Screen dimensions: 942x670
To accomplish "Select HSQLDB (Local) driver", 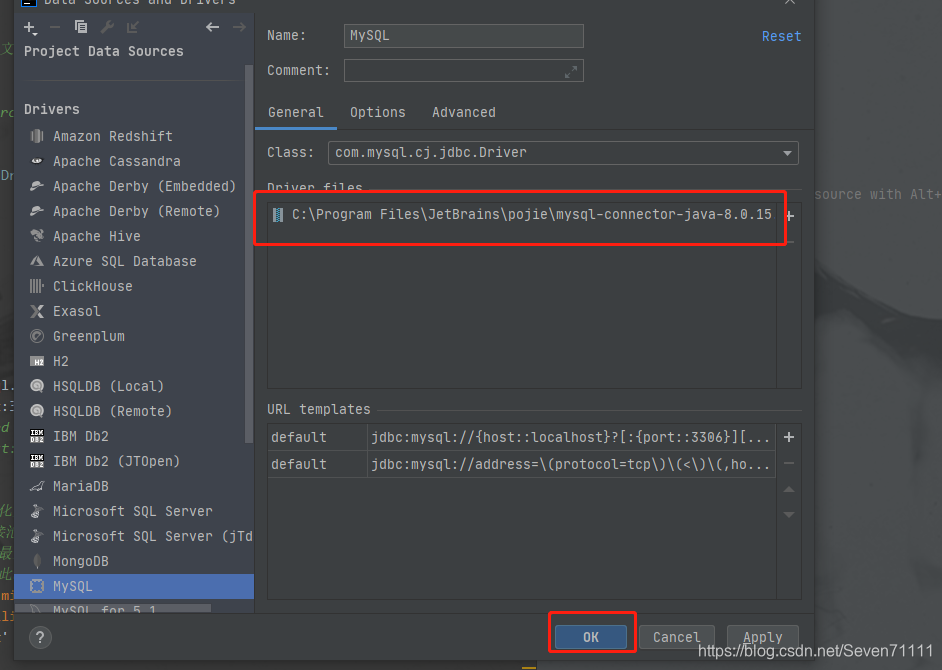I will click(134, 386).
